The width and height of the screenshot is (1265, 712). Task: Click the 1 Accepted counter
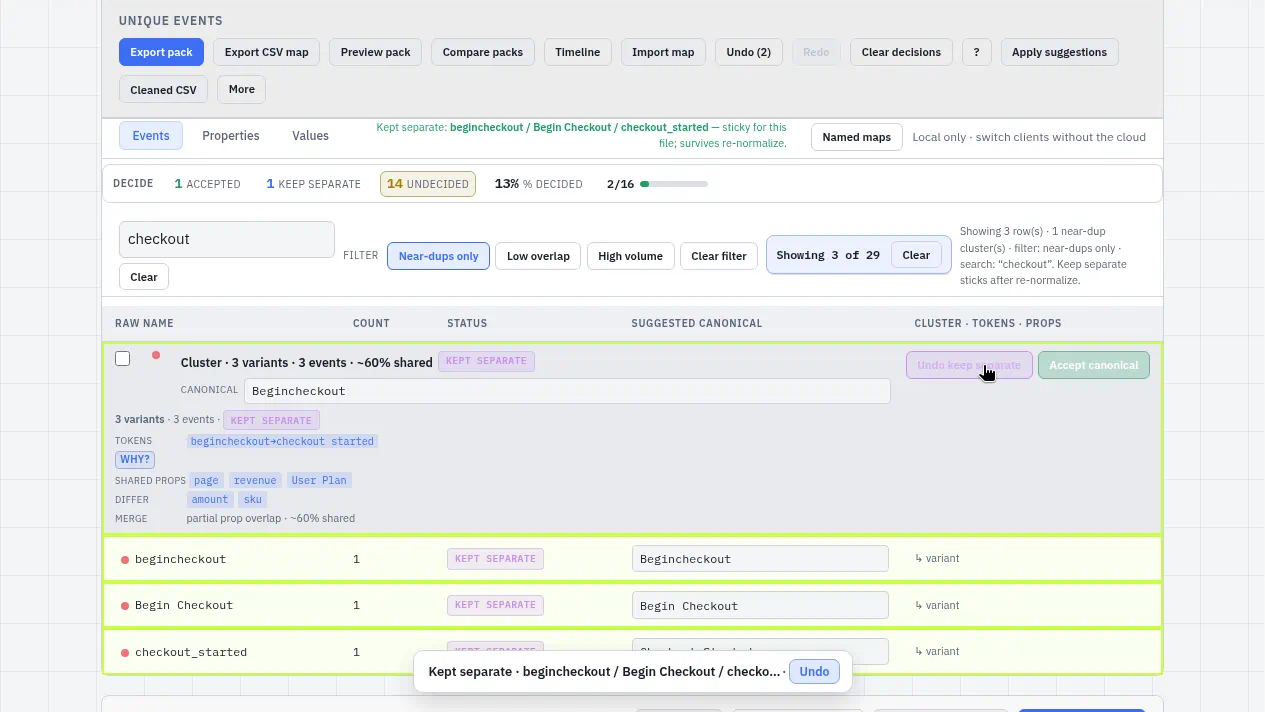click(x=207, y=184)
